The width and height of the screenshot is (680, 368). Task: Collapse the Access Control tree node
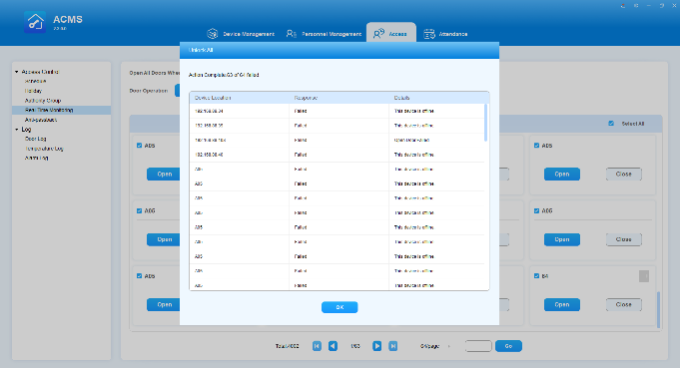coord(16,72)
